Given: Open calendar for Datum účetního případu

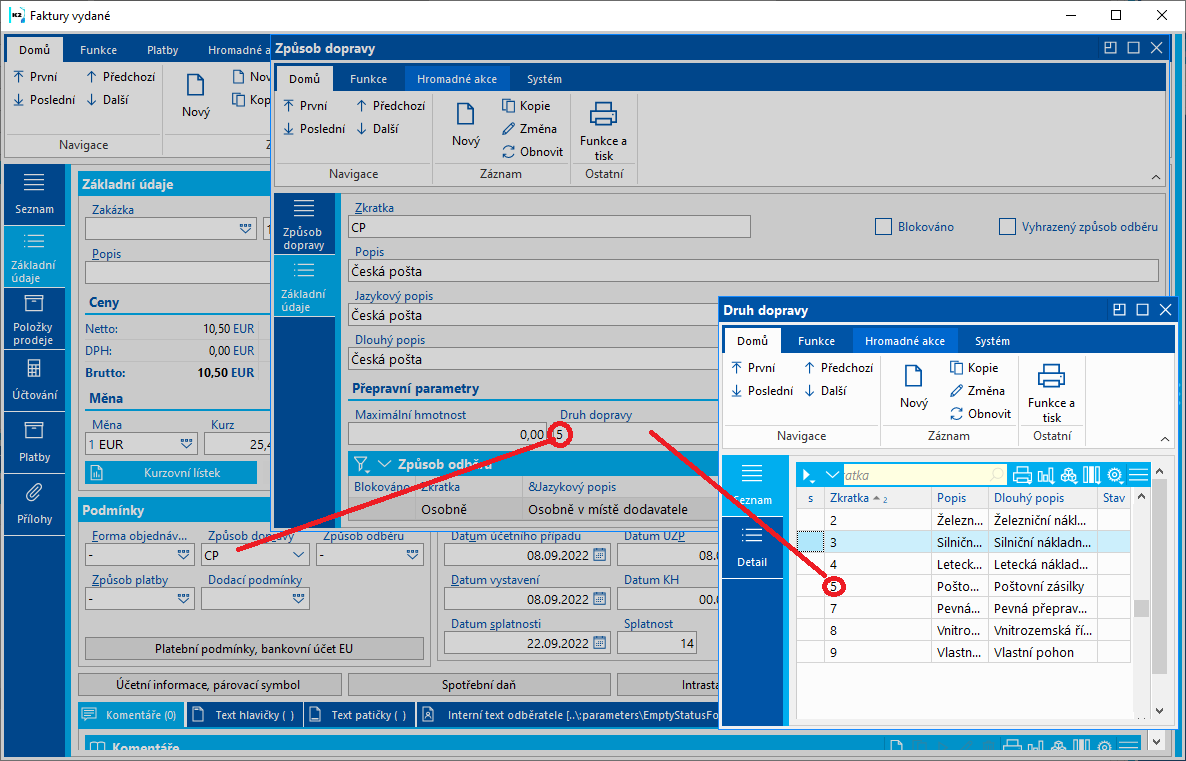Looking at the screenshot, I should coord(600,555).
